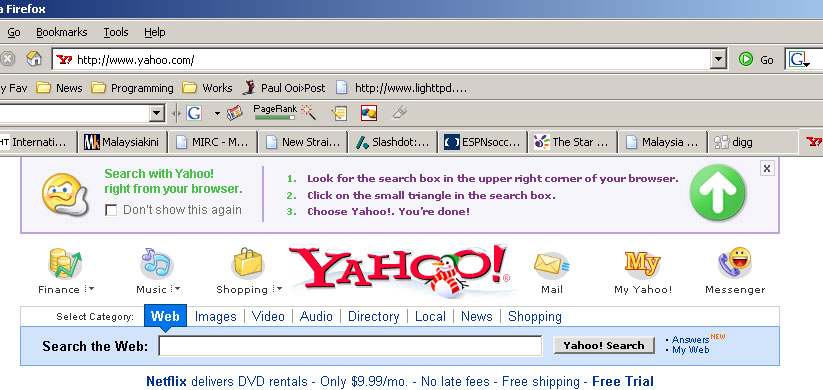Click the PageRank indicator bar
The image size is (823, 390).
click(x=275, y=117)
